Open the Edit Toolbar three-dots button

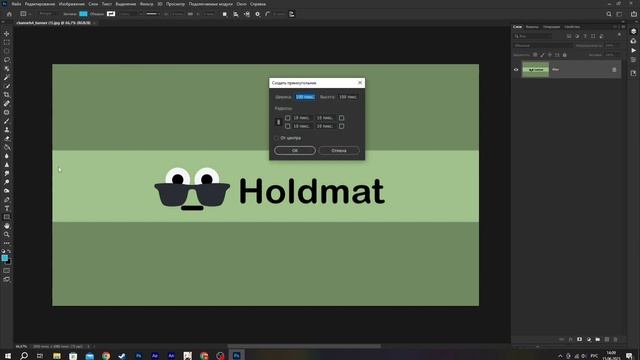tap(7, 243)
